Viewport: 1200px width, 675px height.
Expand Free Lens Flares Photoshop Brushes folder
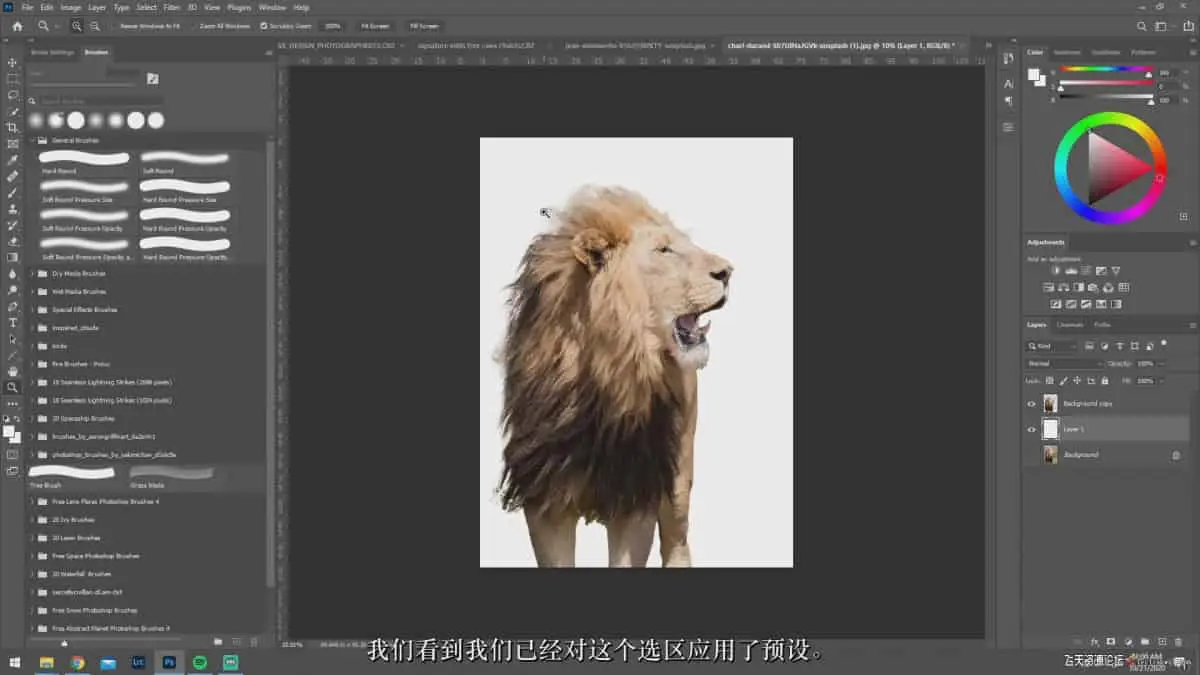pos(32,501)
